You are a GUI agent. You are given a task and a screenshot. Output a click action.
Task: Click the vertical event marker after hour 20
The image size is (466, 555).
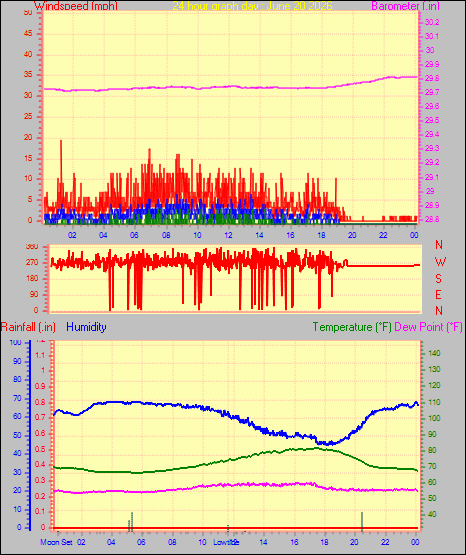[362, 521]
